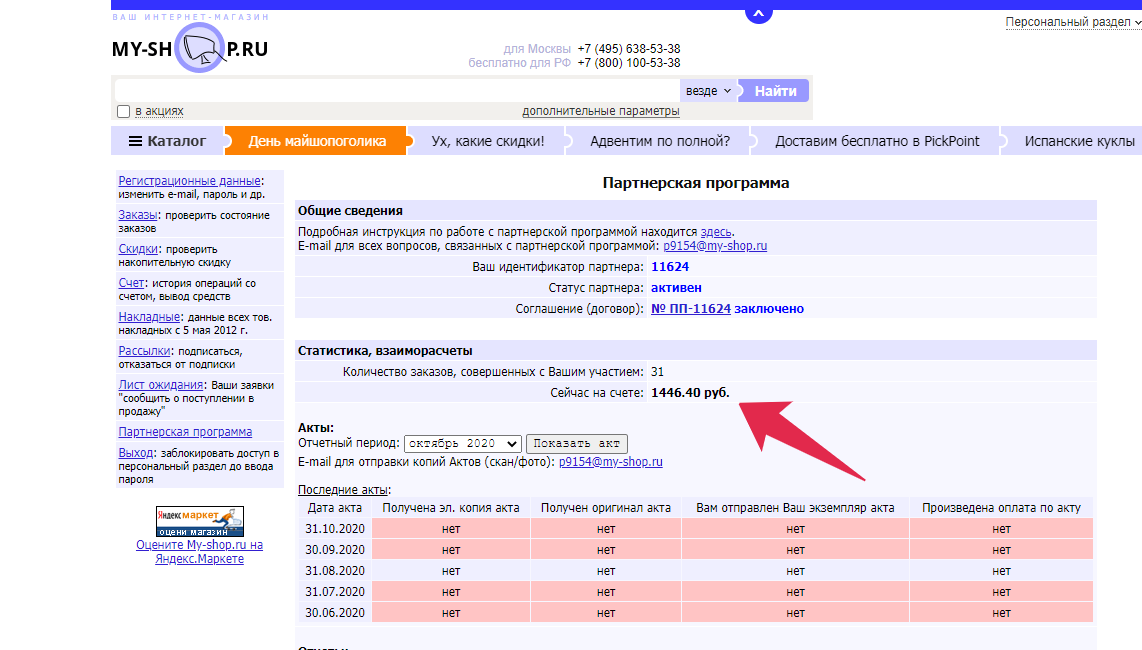1142x650 pixels.
Task: Click 'Общие сведения' section heading
Action: pos(350,211)
